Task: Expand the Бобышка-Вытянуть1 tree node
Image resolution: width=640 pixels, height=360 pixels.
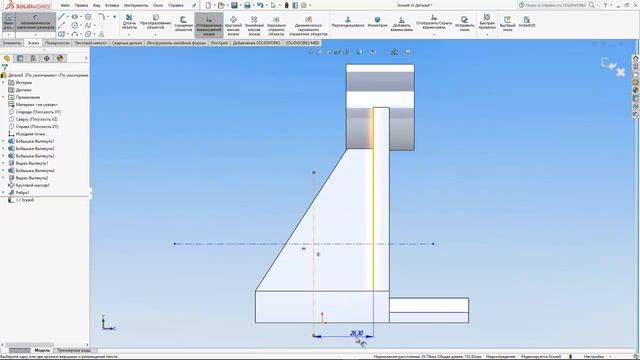Action: 4,141
